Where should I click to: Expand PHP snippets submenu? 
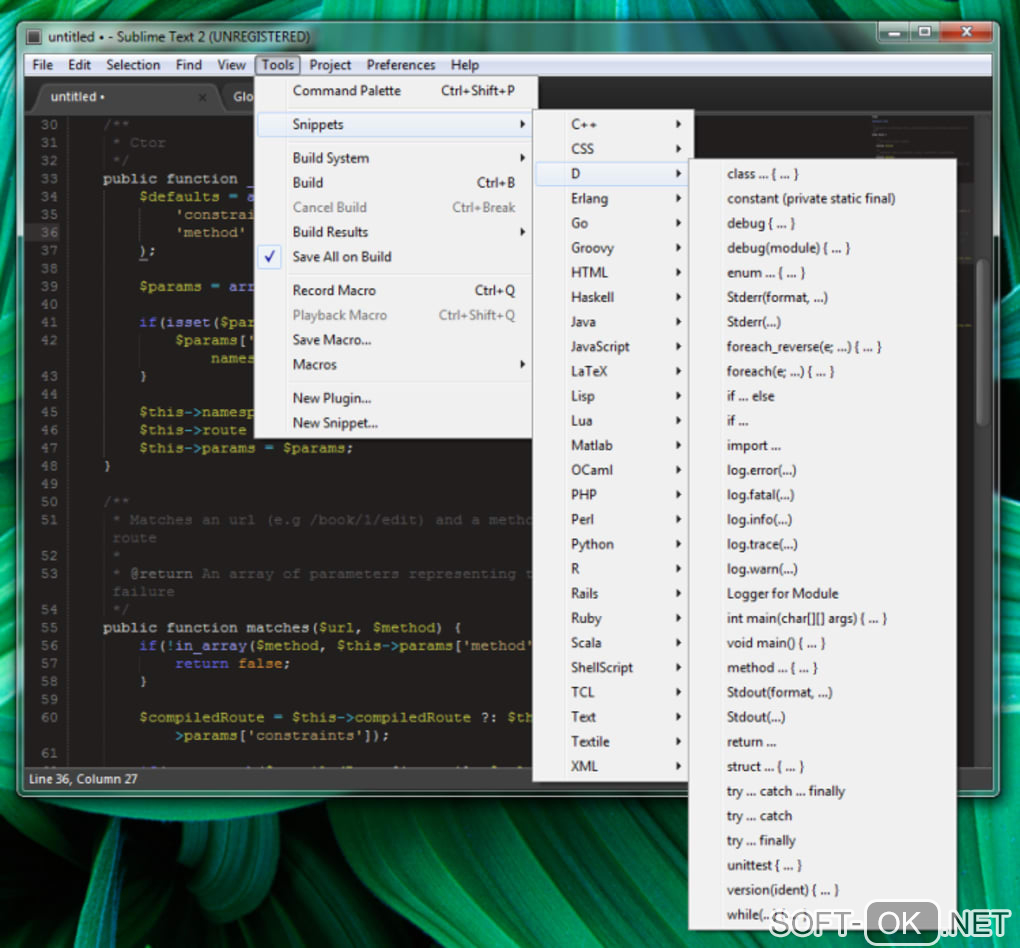point(613,495)
